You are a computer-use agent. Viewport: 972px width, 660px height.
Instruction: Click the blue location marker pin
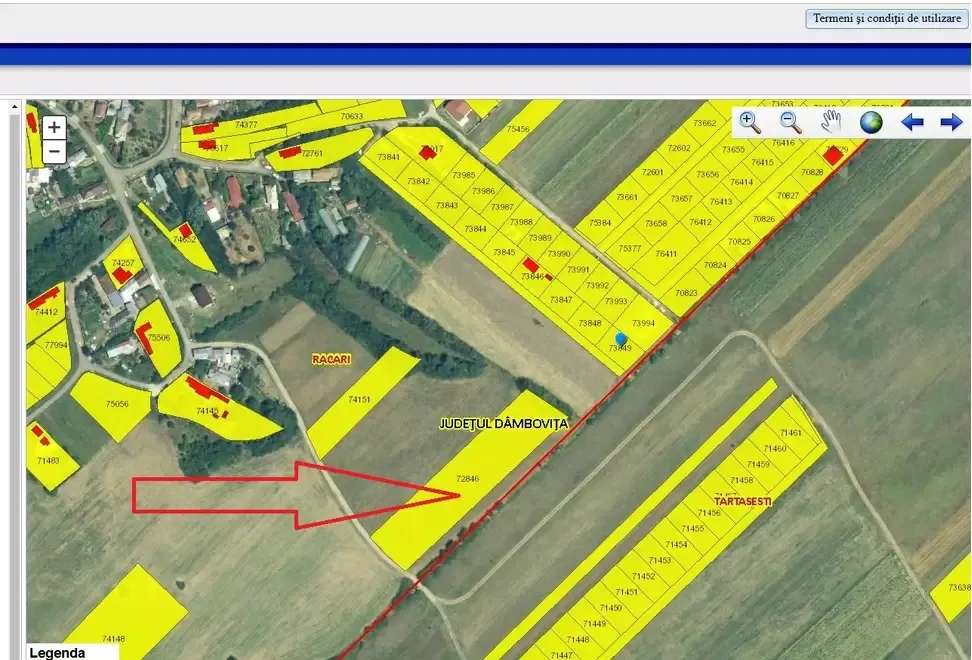(621, 340)
